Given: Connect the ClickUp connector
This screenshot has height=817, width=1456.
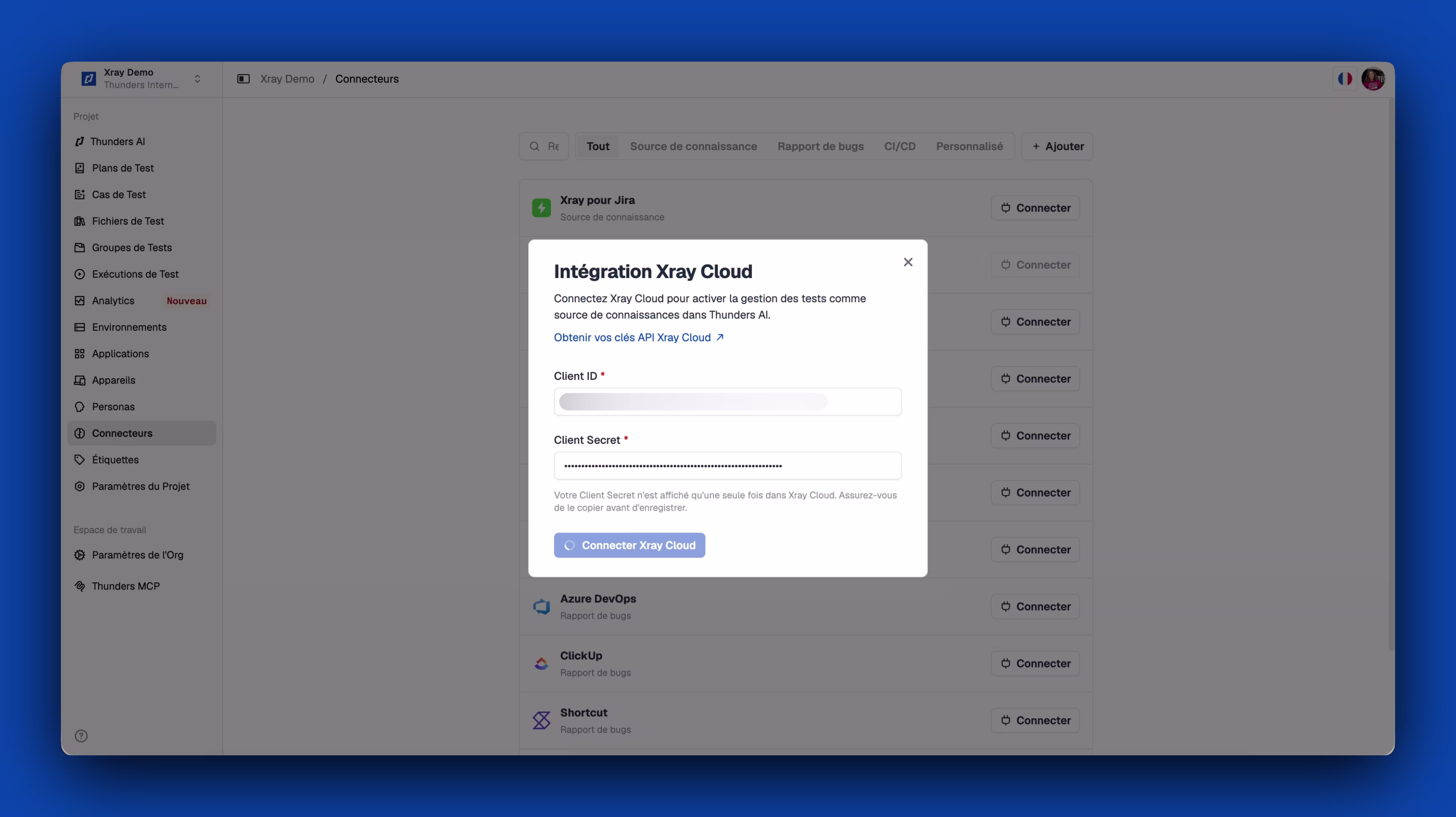Looking at the screenshot, I should 1035,663.
